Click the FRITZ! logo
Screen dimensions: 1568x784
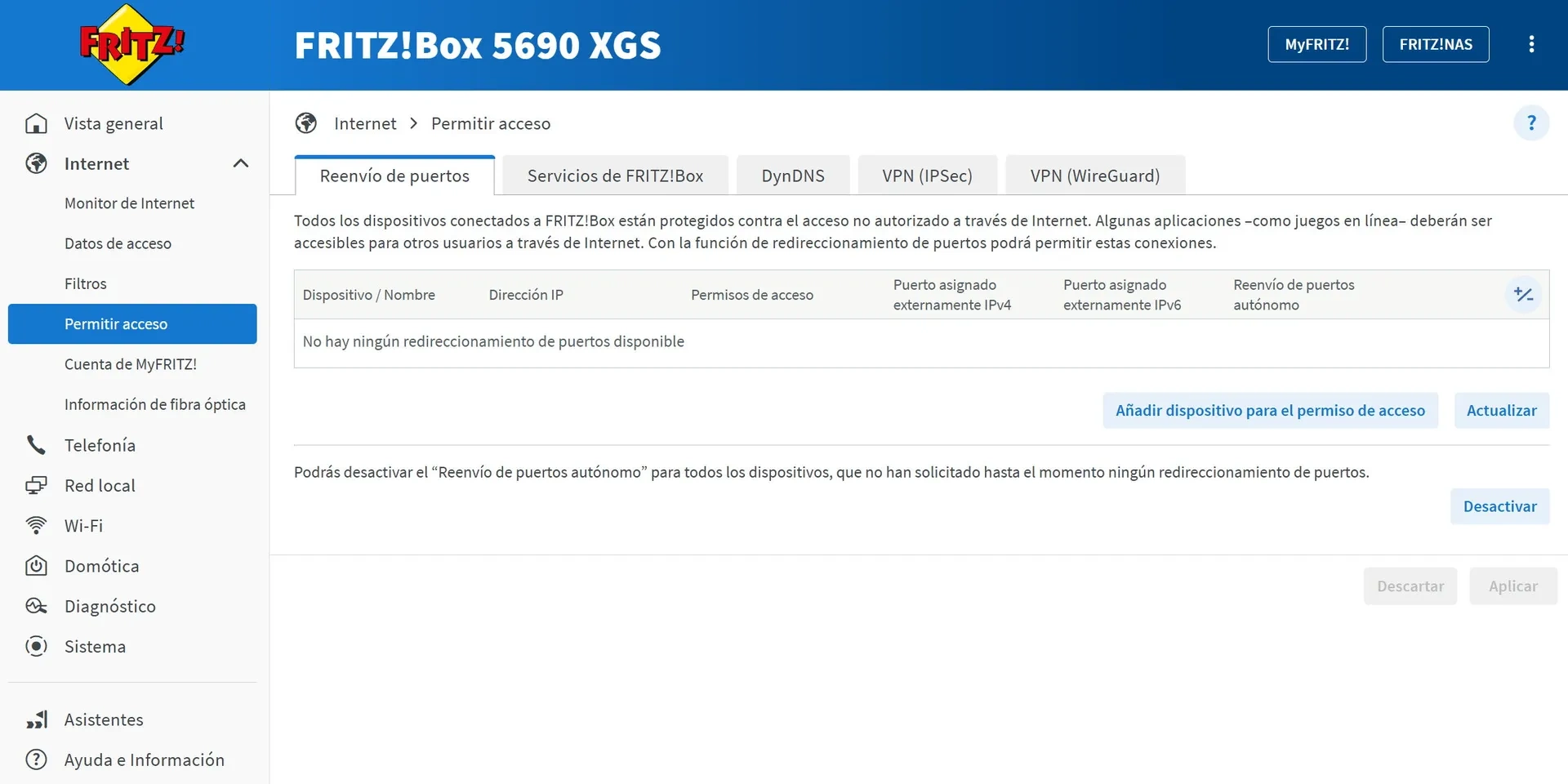[x=131, y=45]
